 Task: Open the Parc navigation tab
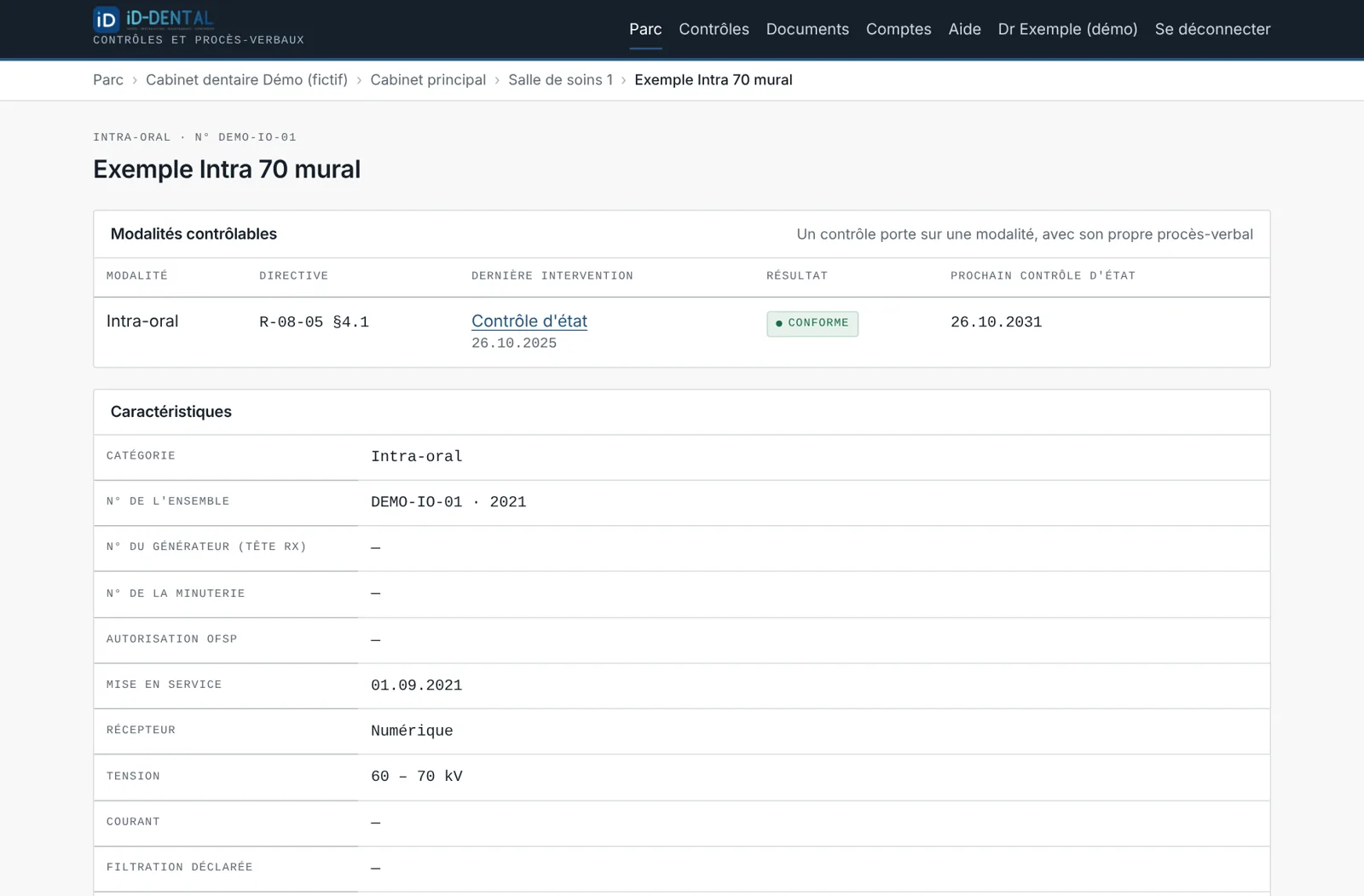pyautogui.click(x=645, y=29)
